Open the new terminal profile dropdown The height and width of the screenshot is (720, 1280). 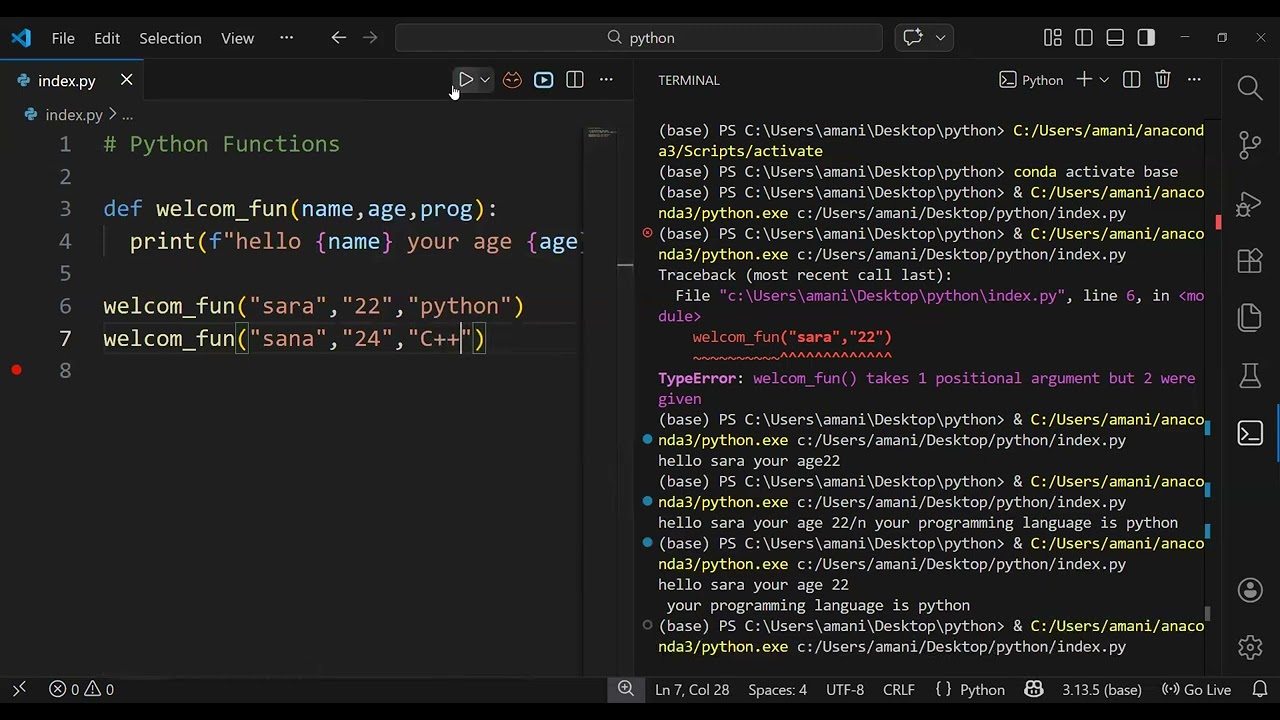point(1104,80)
